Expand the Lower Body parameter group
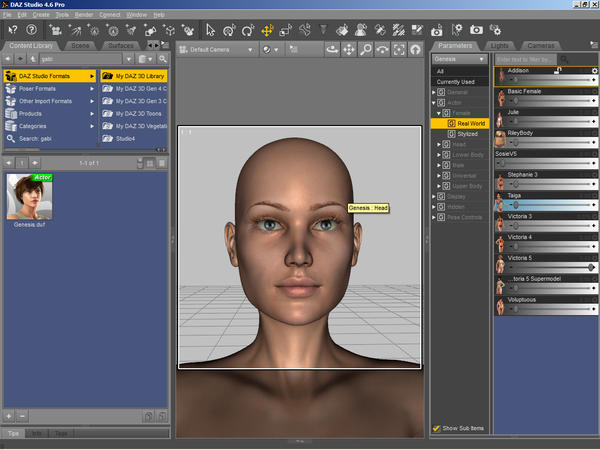Viewport: 600px width, 450px height. click(439, 155)
